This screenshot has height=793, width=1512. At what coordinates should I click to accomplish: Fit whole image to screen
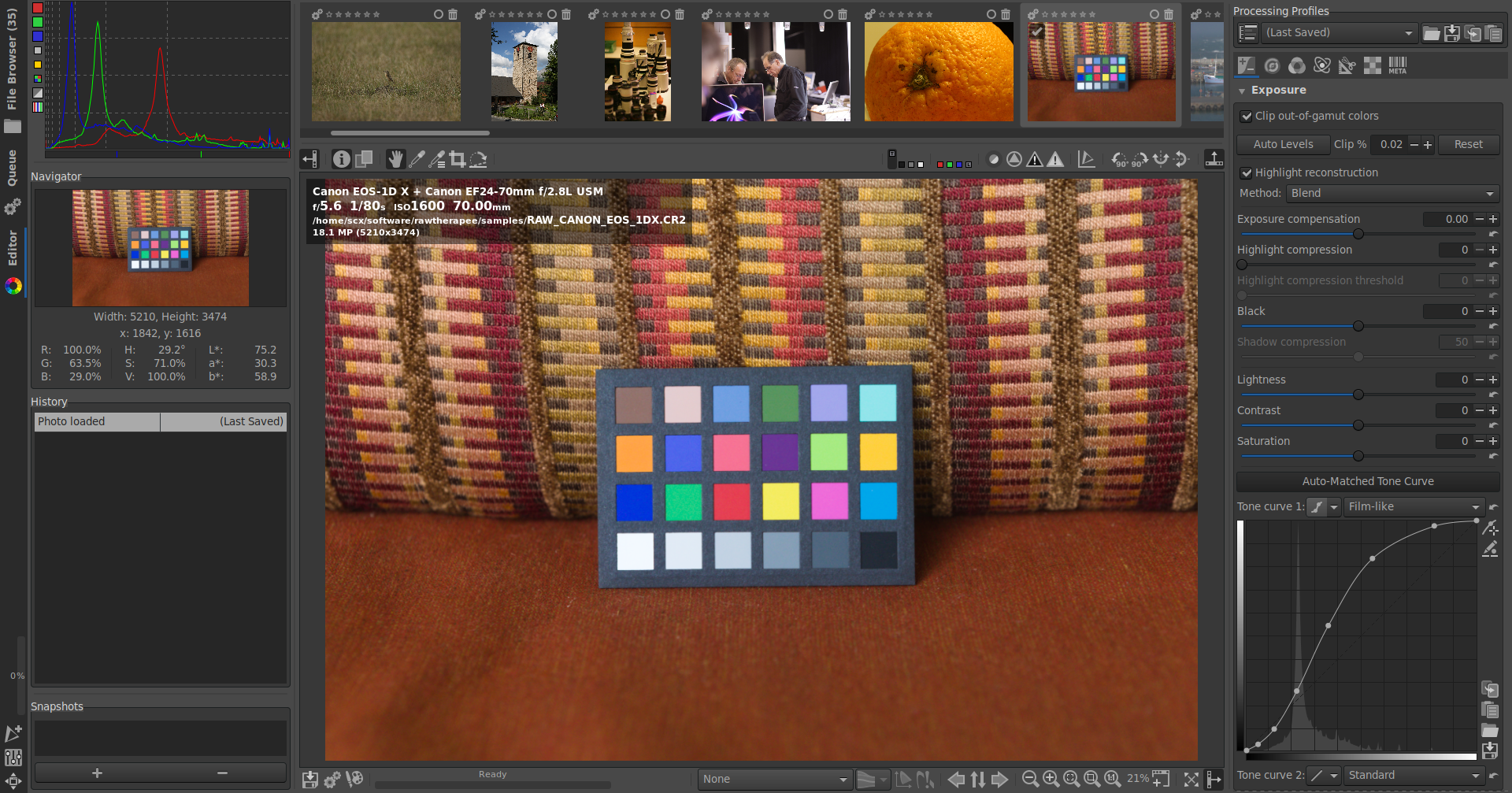tap(1071, 779)
